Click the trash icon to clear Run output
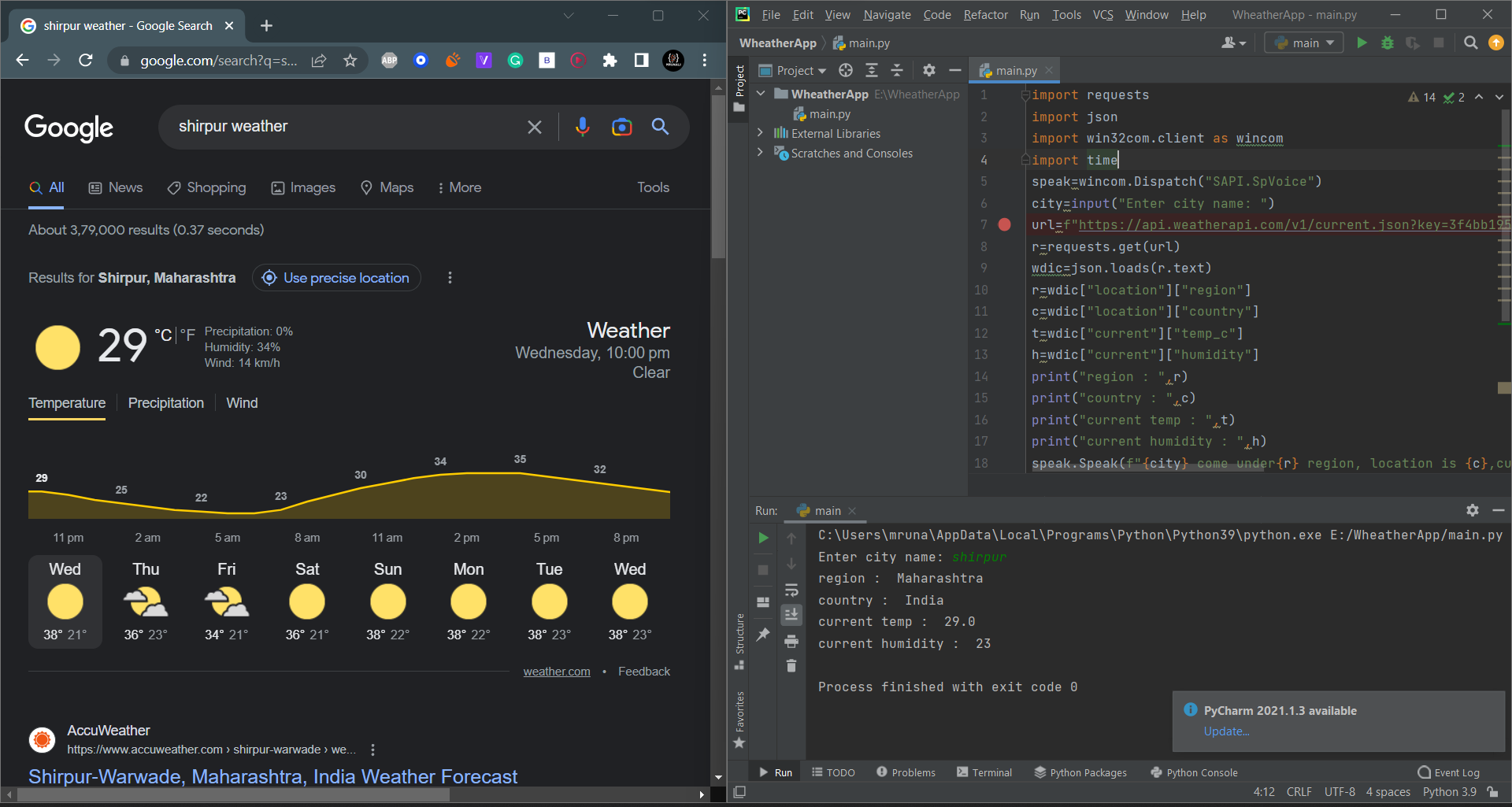The width and height of the screenshot is (1512, 807). (x=791, y=666)
